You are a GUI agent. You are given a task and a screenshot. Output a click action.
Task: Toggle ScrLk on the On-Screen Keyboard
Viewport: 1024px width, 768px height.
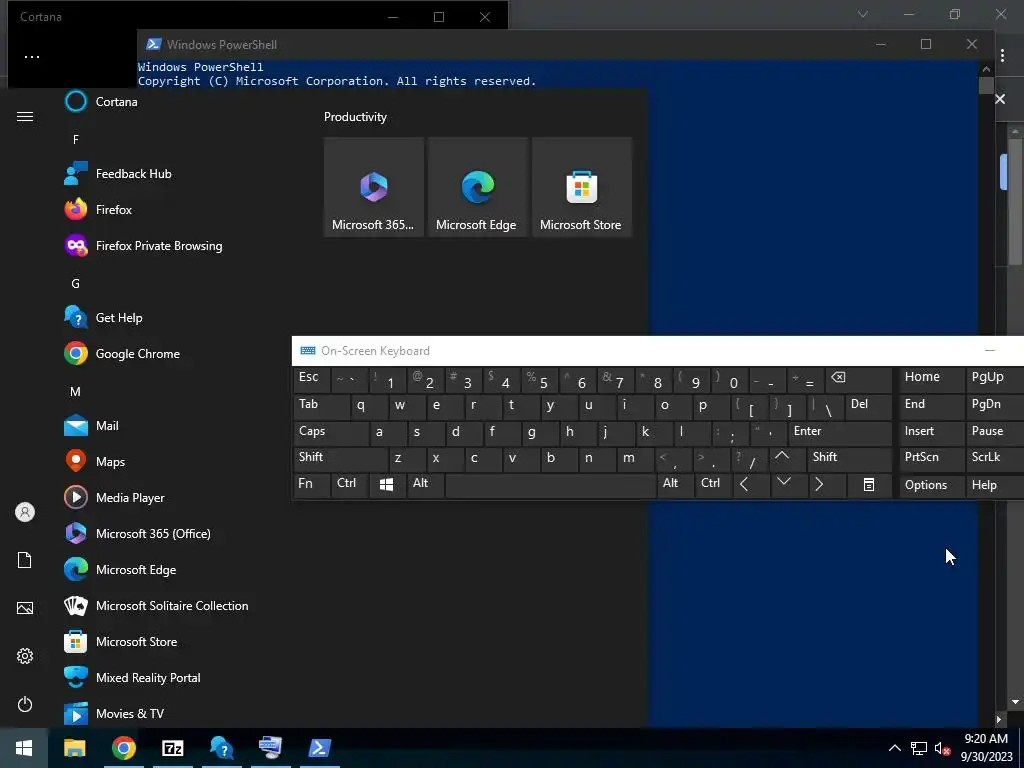[995, 459]
